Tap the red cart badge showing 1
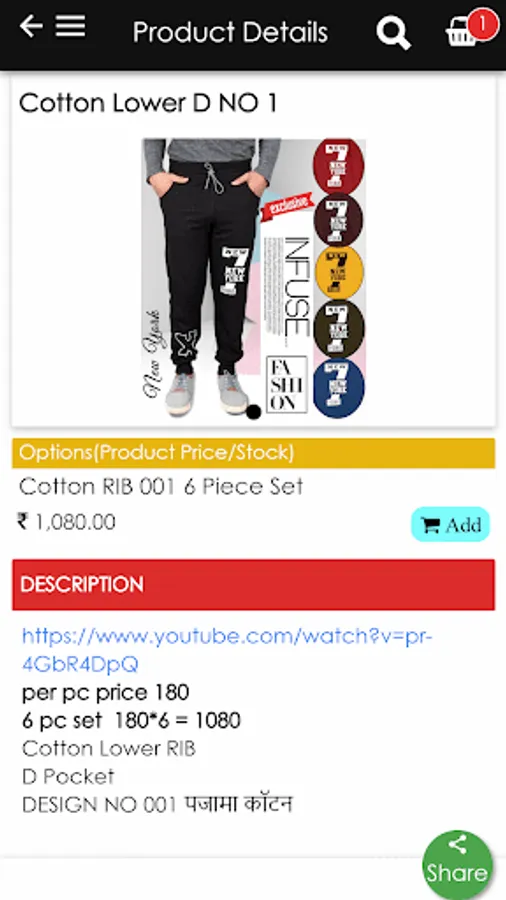Screen dimensions: 506x900 coord(482,24)
